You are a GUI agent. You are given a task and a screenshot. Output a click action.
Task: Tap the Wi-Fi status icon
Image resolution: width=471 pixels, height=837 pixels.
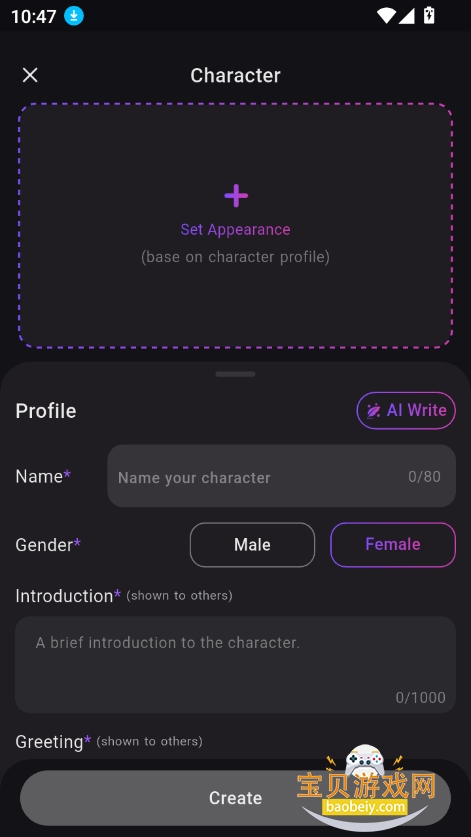(386, 15)
